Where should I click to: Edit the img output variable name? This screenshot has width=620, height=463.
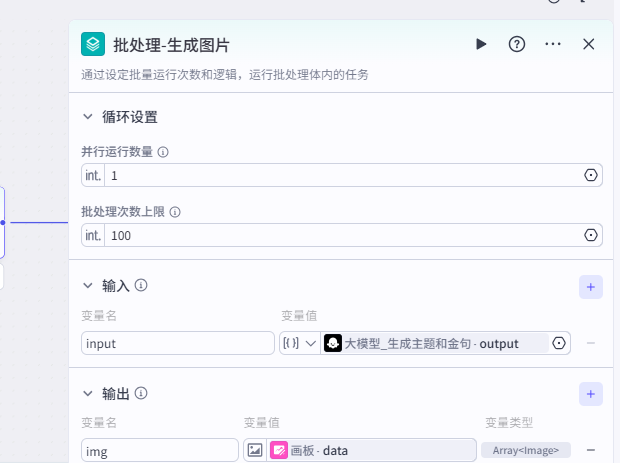[159, 451]
